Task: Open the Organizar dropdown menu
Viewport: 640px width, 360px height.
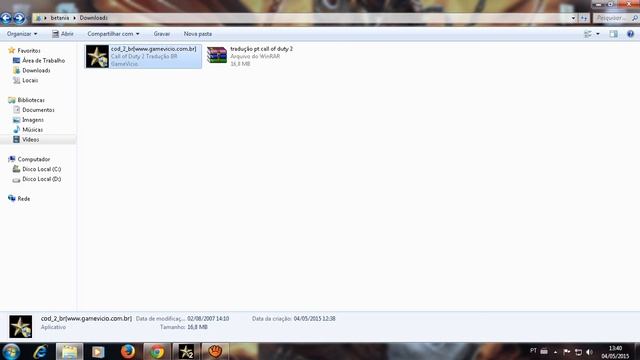Action: click(x=22, y=34)
